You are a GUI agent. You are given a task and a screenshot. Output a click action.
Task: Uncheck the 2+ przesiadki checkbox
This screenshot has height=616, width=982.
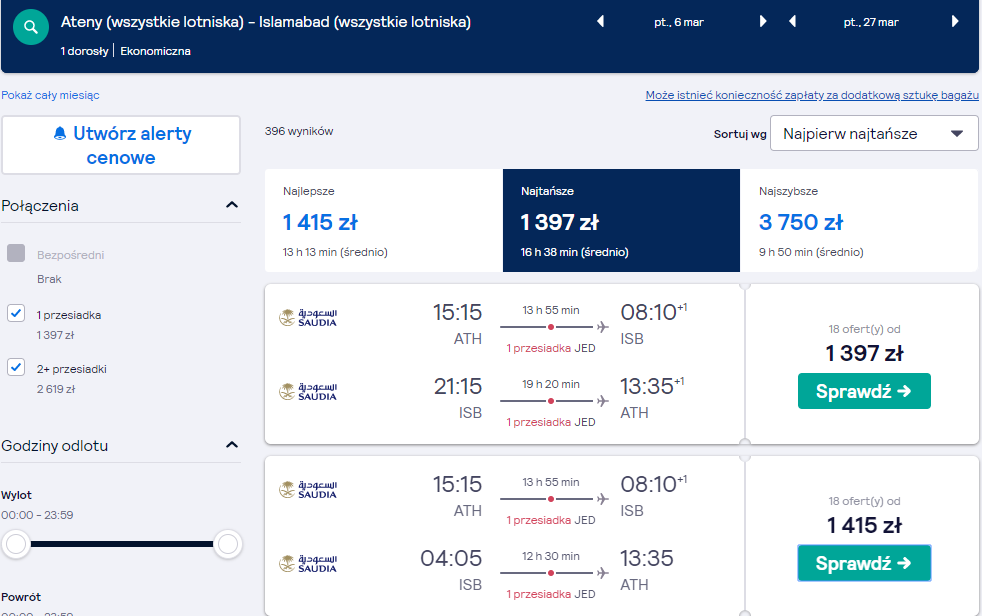(16, 367)
